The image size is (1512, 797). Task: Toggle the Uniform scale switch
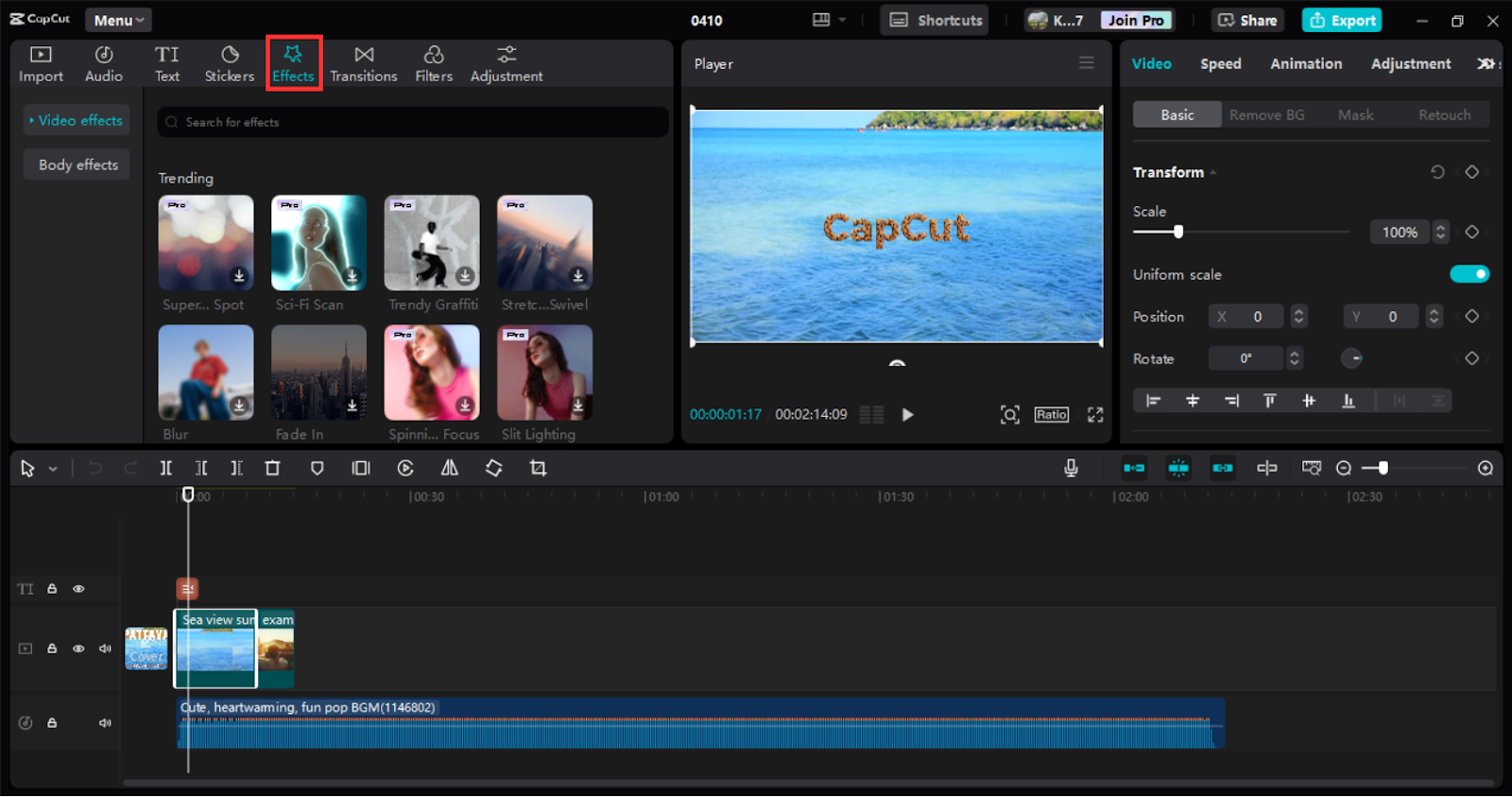click(1469, 274)
